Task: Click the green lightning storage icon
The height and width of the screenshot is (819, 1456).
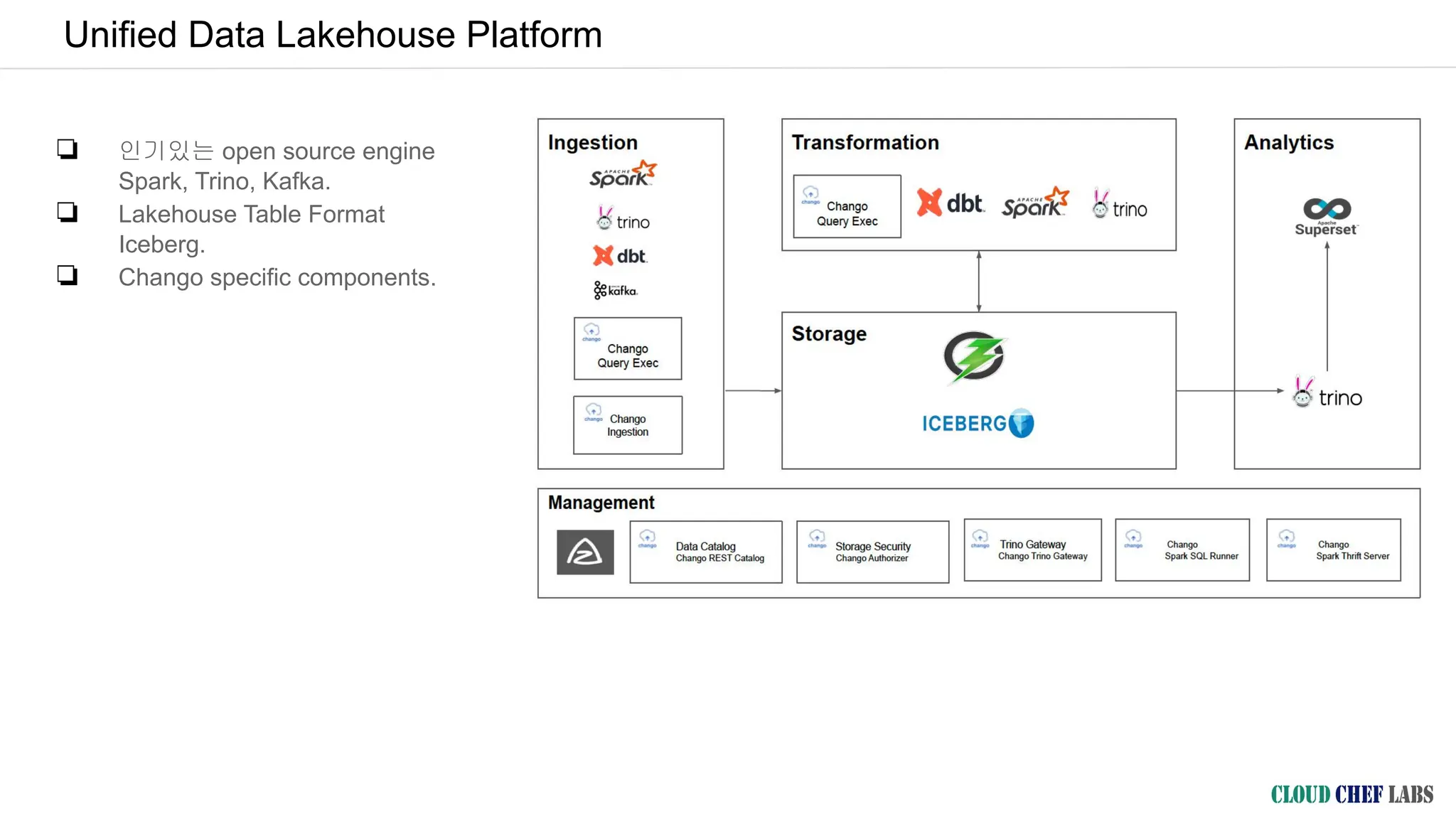Action: (x=974, y=357)
